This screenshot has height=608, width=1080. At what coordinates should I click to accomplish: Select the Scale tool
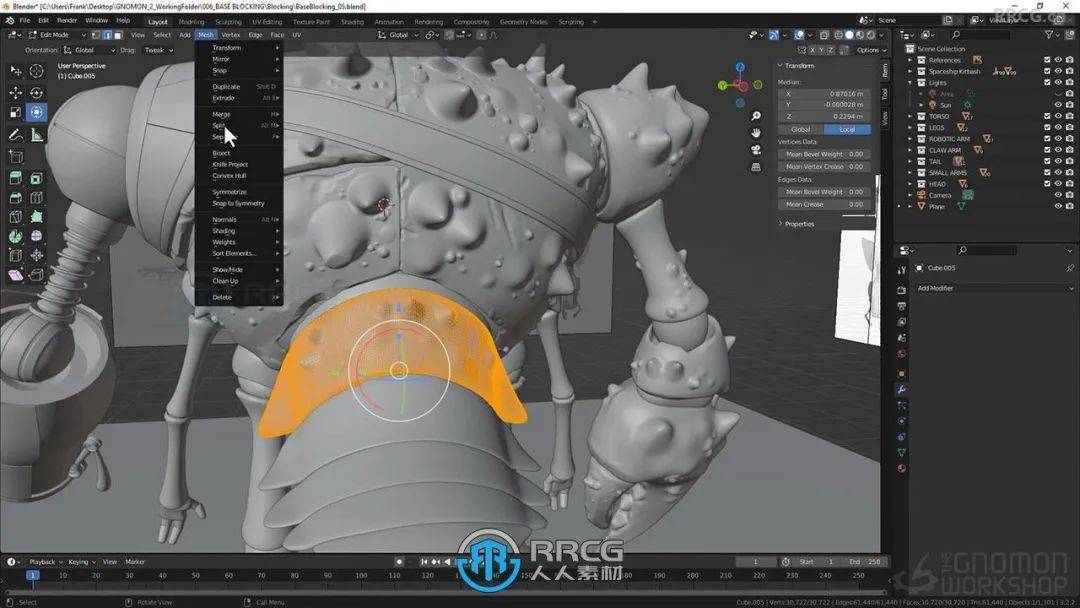click(x=14, y=111)
